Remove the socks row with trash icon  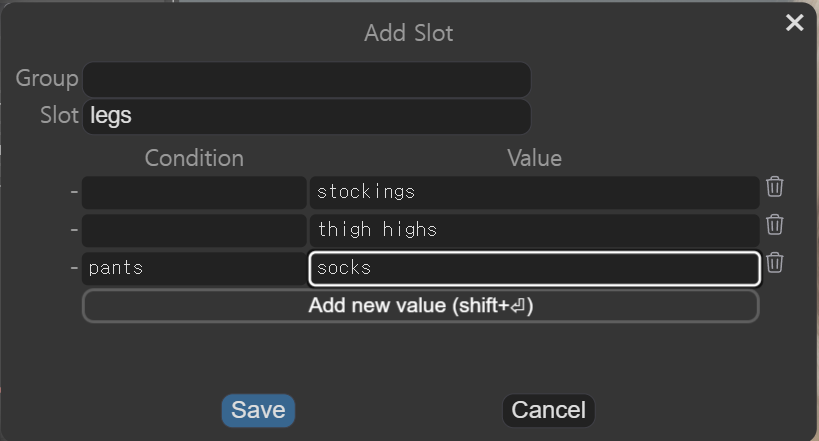click(775, 263)
